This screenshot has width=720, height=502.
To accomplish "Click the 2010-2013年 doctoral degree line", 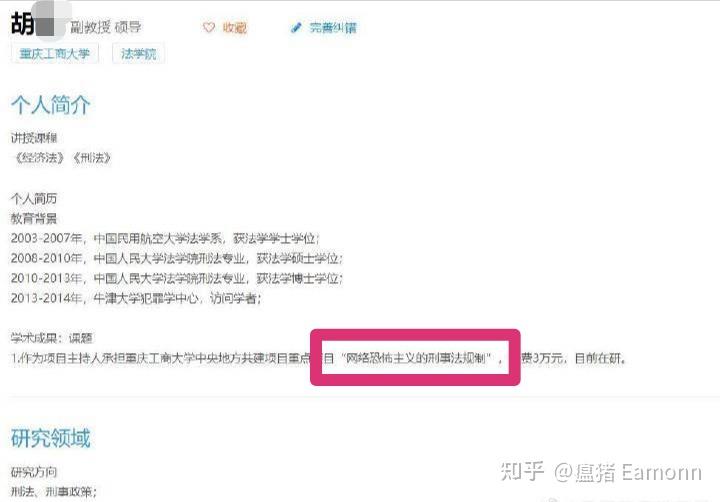I will pyautogui.click(x=177, y=278).
